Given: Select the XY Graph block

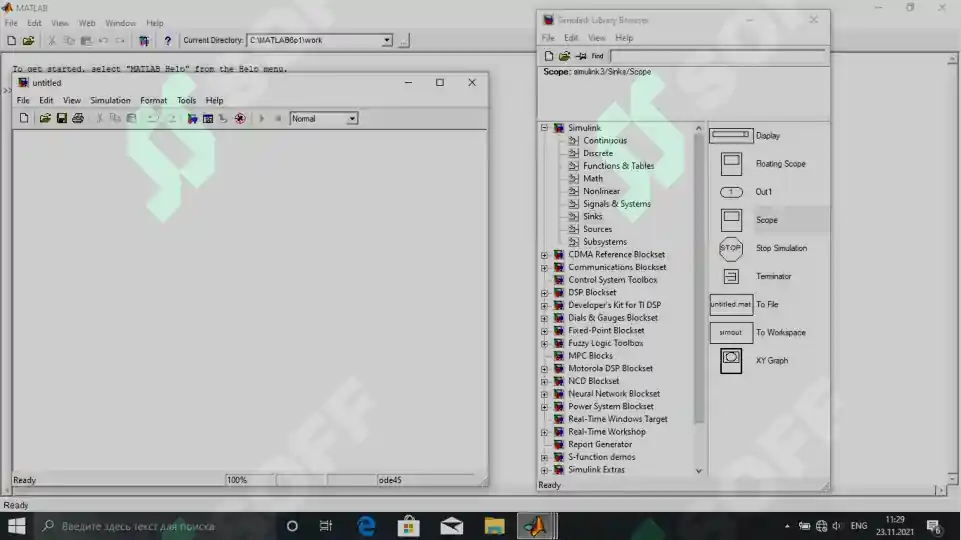Looking at the screenshot, I should tap(731, 361).
